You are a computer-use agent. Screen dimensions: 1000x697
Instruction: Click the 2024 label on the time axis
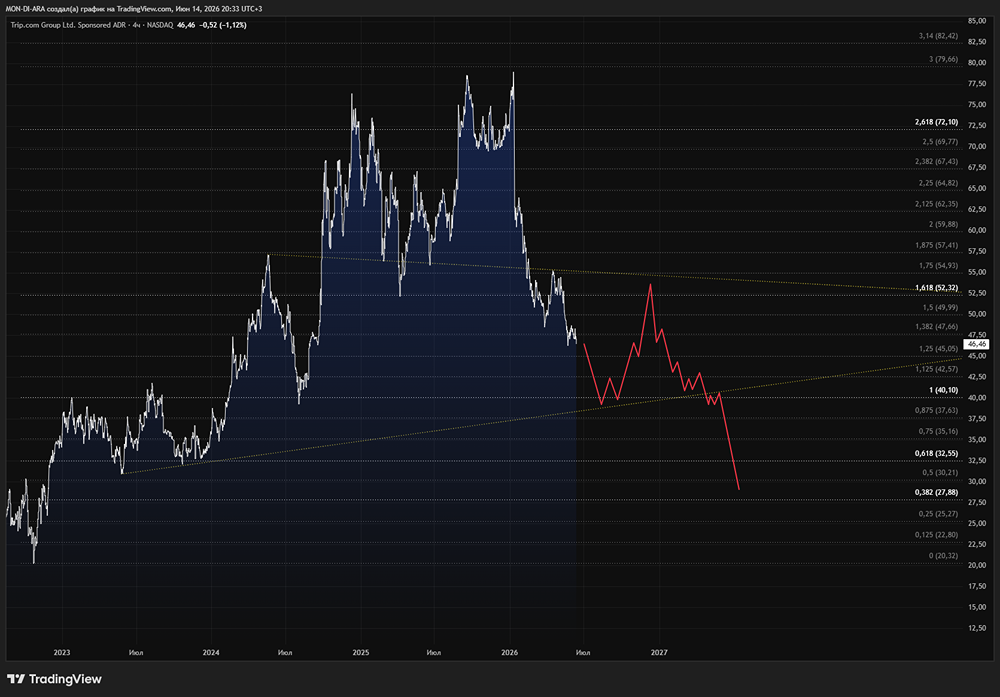(211, 652)
